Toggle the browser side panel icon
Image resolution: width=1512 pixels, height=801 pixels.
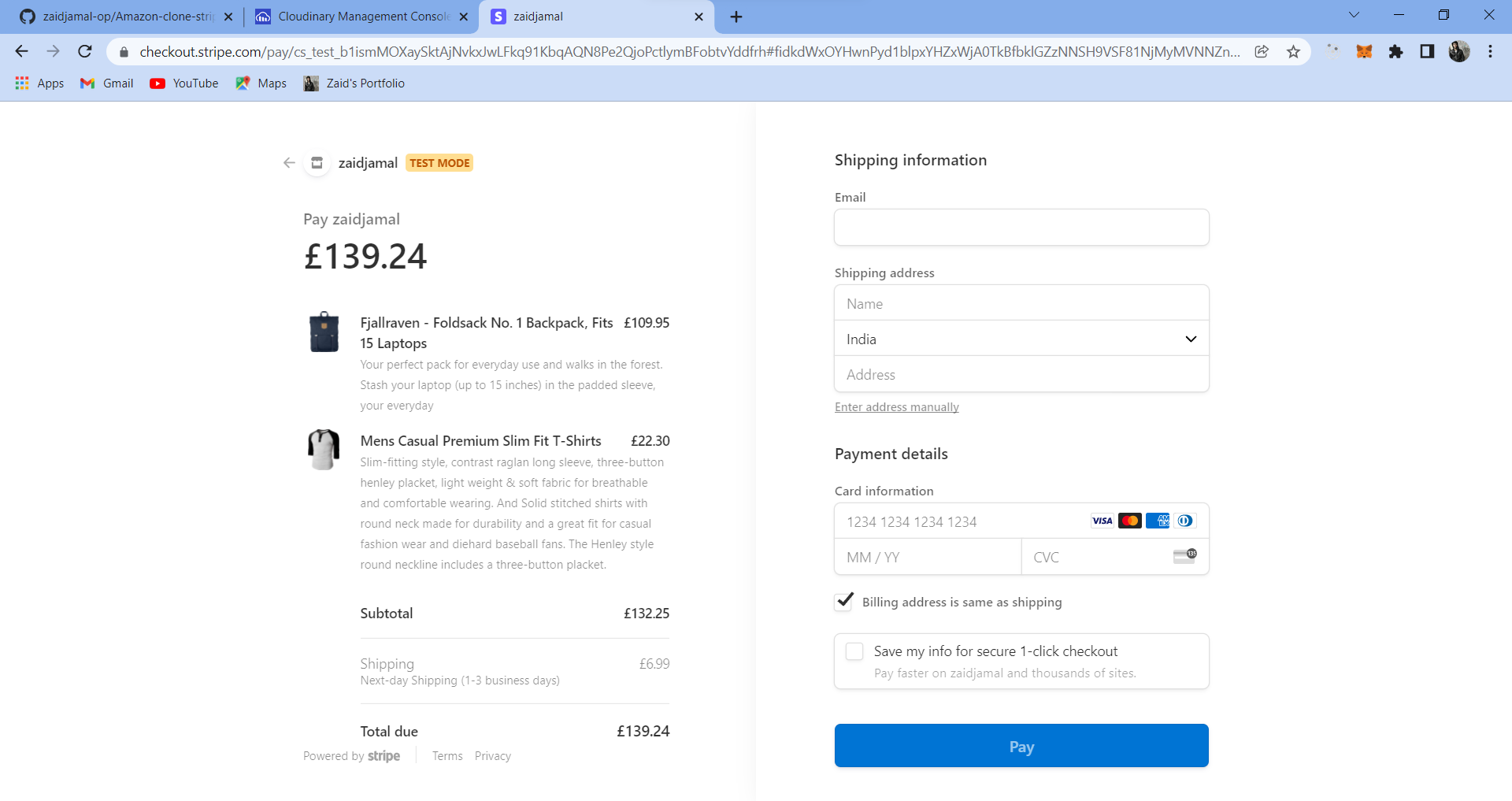pos(1427,52)
